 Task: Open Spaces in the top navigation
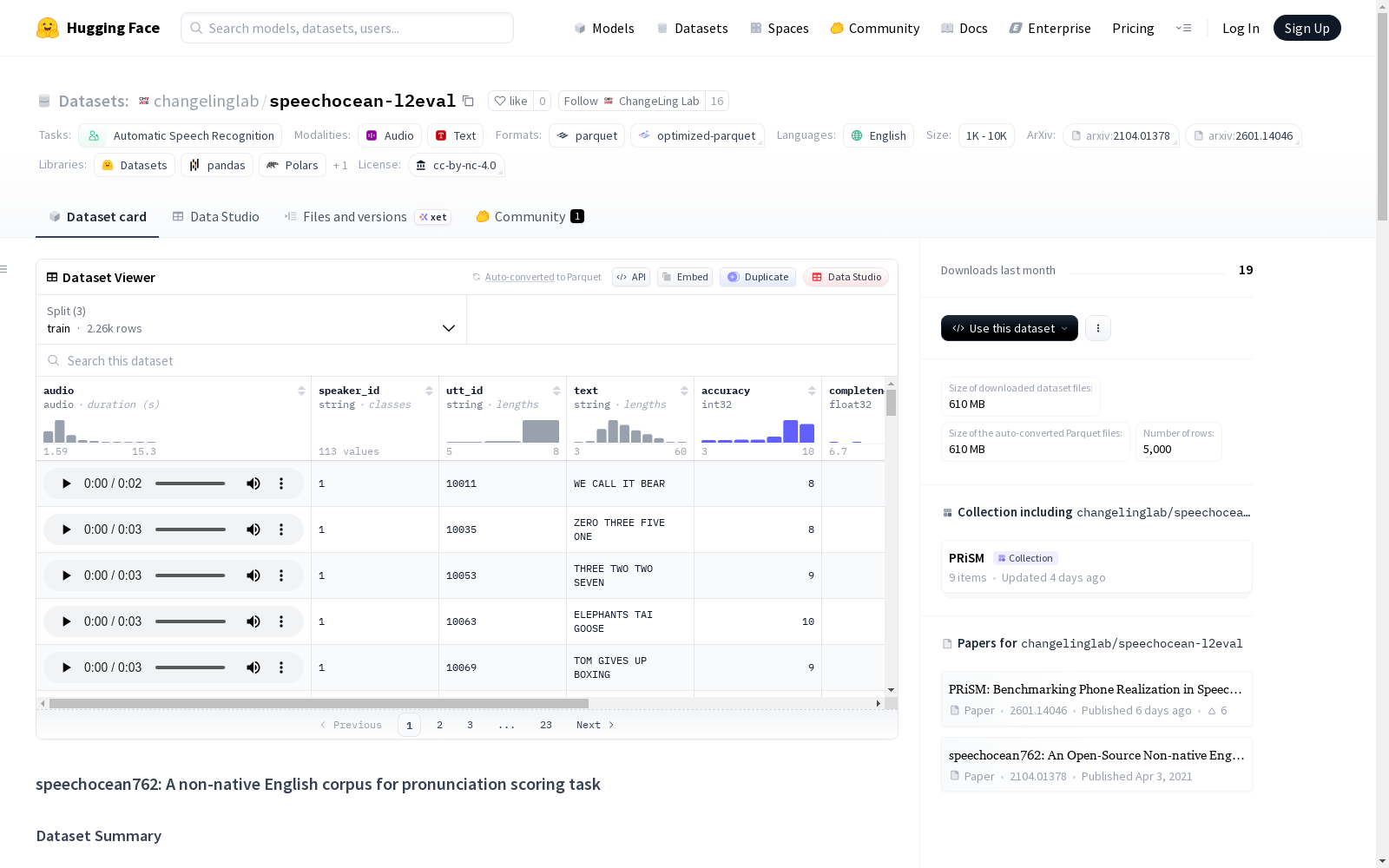[780, 28]
